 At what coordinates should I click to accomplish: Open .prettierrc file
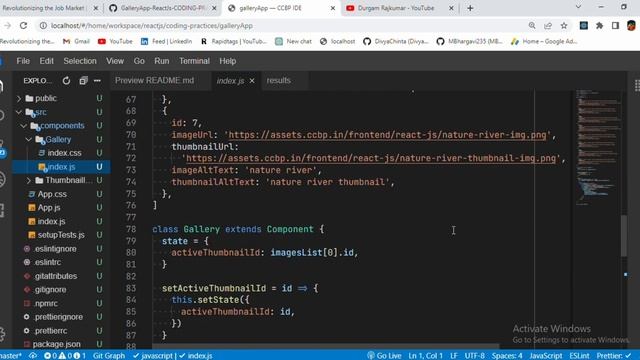click(x=51, y=331)
